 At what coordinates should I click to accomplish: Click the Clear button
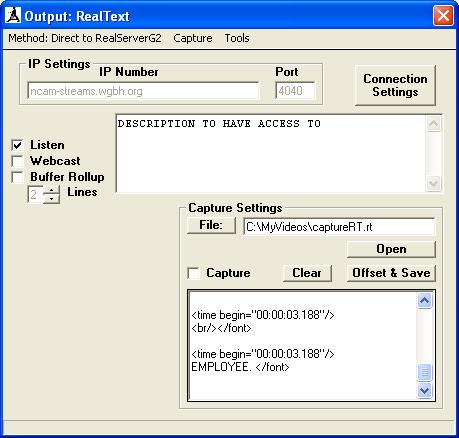pos(307,273)
